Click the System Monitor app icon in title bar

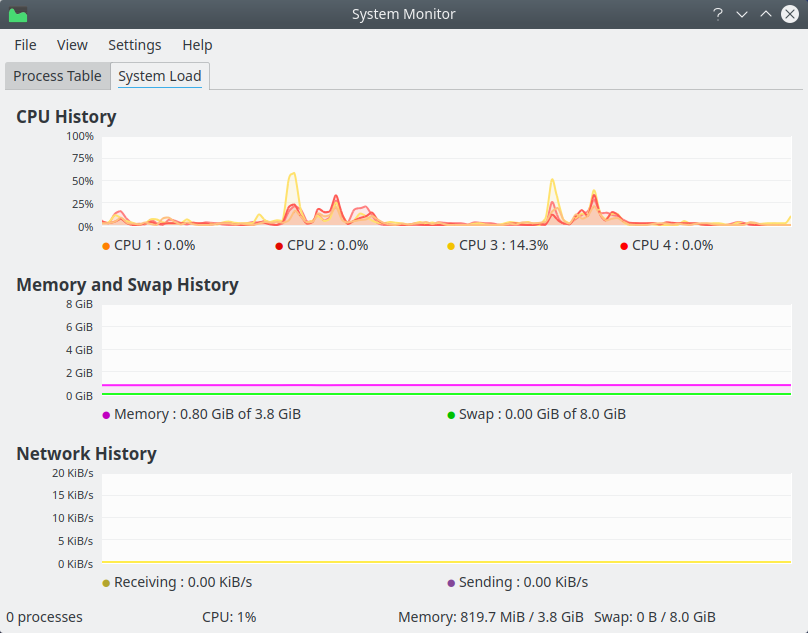18,14
